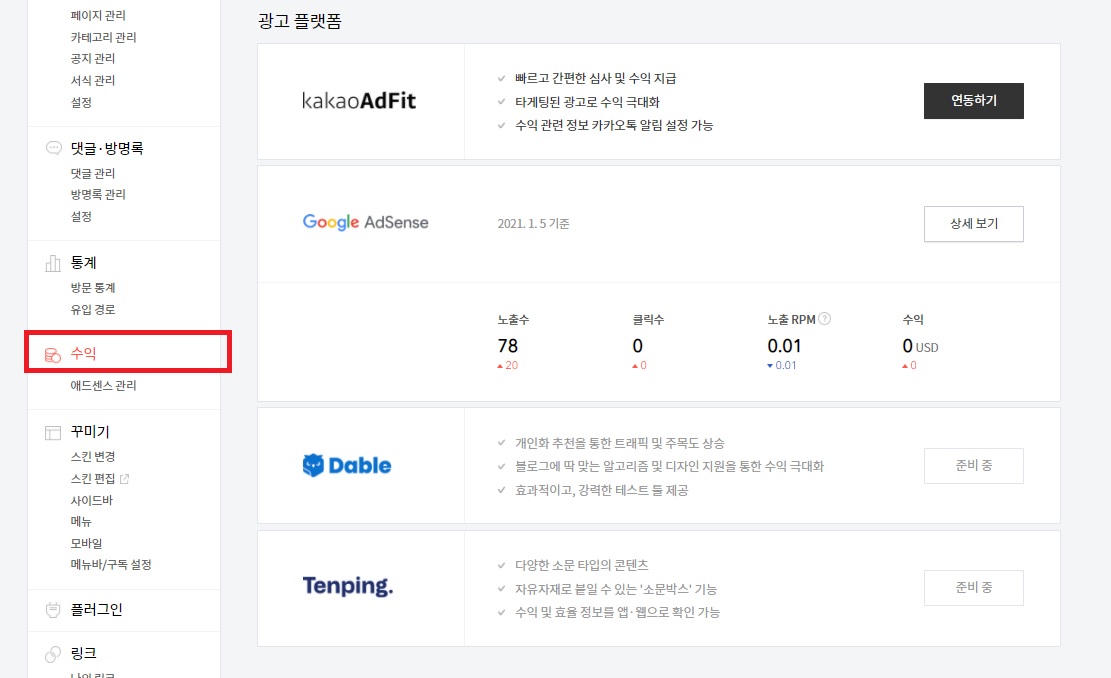Open 카테고리 관리 in the sidebar
The width and height of the screenshot is (1111, 678).
click(x=103, y=38)
